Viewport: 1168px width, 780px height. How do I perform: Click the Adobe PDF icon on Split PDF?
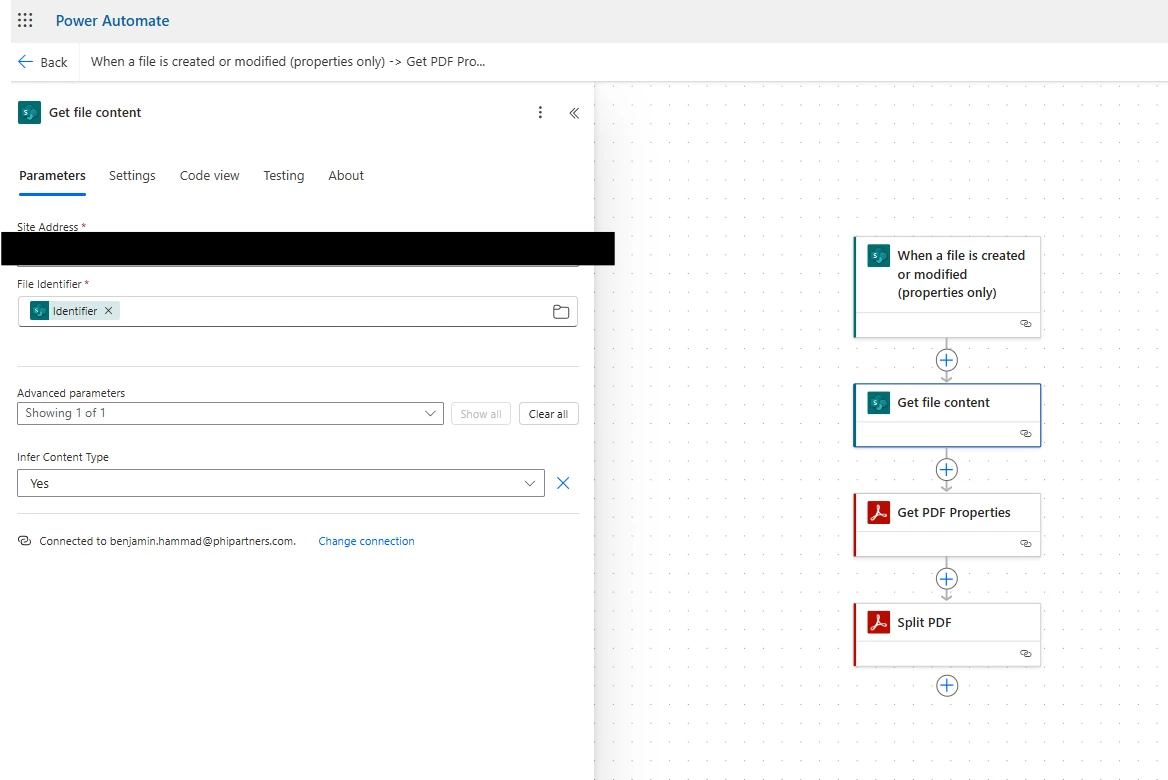point(879,622)
